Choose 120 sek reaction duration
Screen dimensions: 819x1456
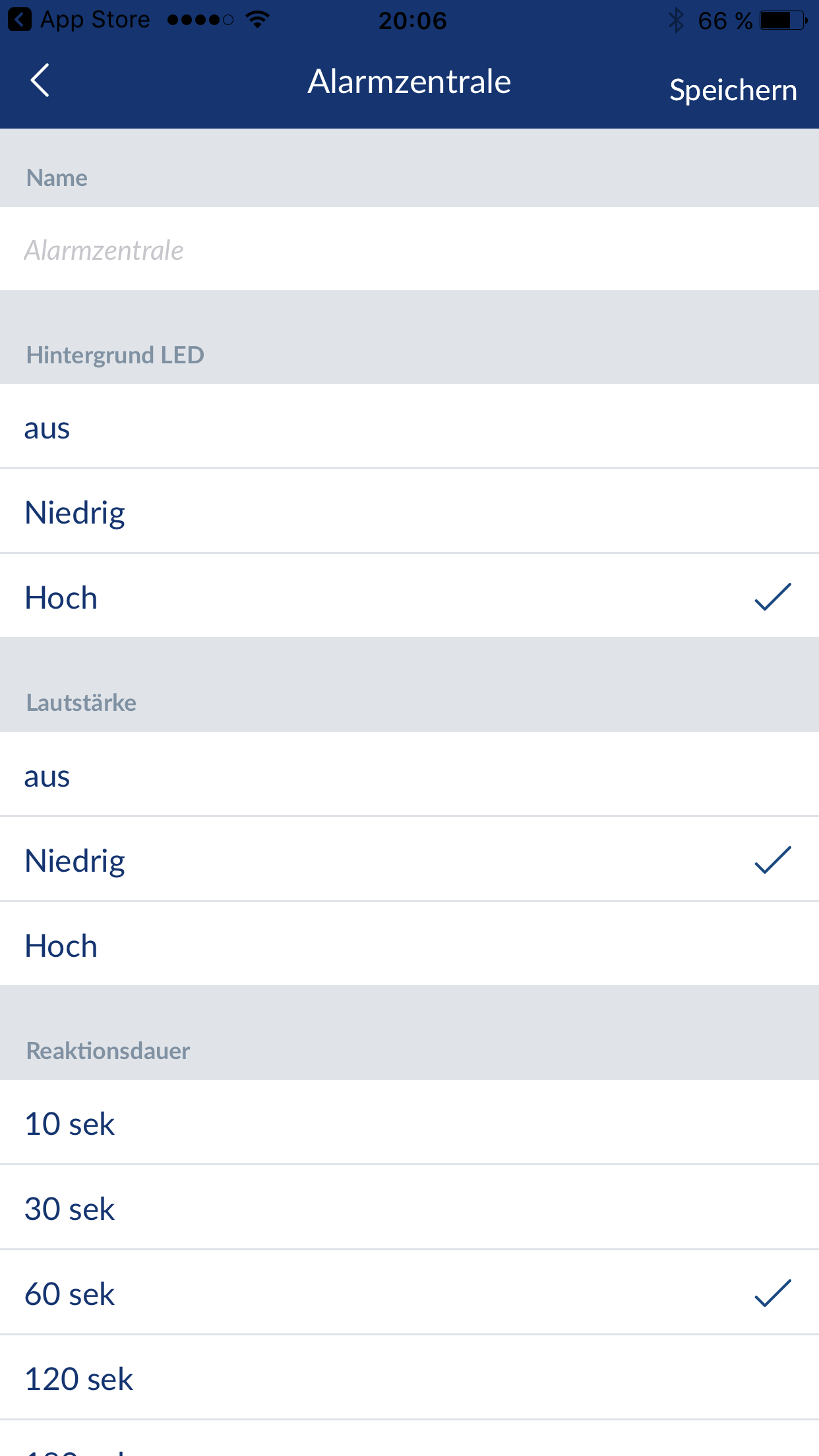[x=409, y=1378]
